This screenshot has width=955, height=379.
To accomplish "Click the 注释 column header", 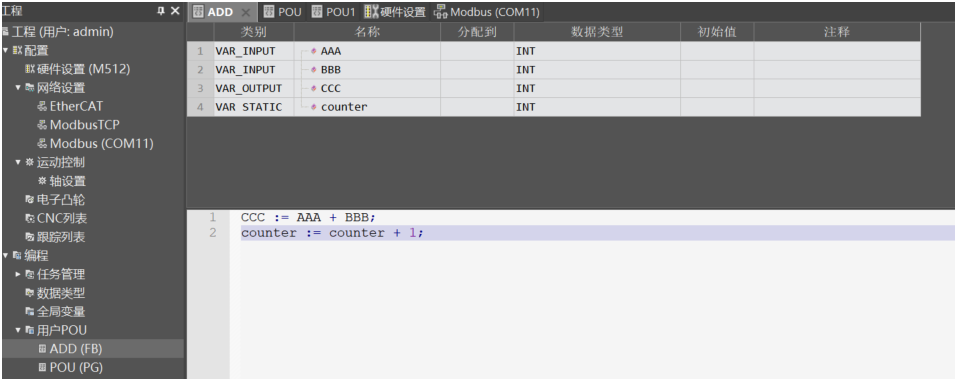I will point(837,32).
